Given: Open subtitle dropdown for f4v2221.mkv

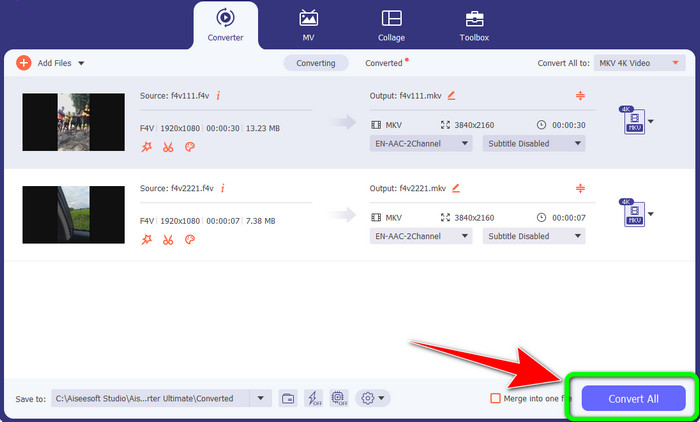Looking at the screenshot, I should 534,236.
